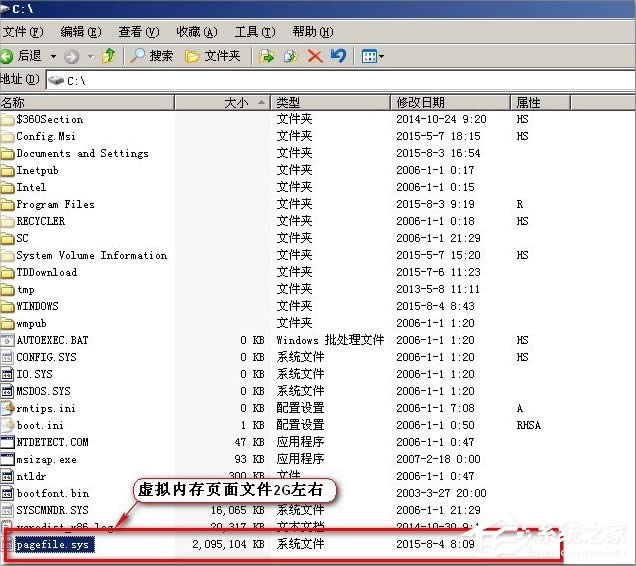The width and height of the screenshot is (636, 566).
Task: Click the Move To toolbar icon
Action: click(x=267, y=56)
